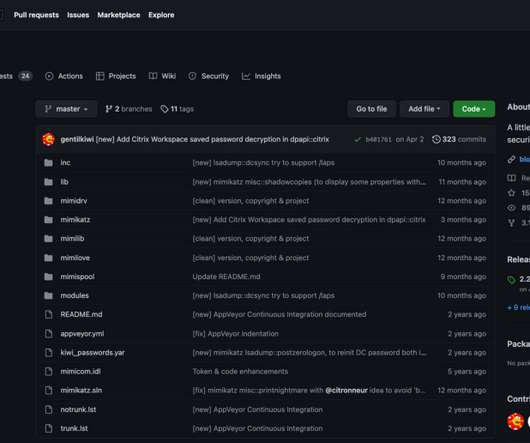Click the file icon for appveyor.yml

tap(49, 334)
